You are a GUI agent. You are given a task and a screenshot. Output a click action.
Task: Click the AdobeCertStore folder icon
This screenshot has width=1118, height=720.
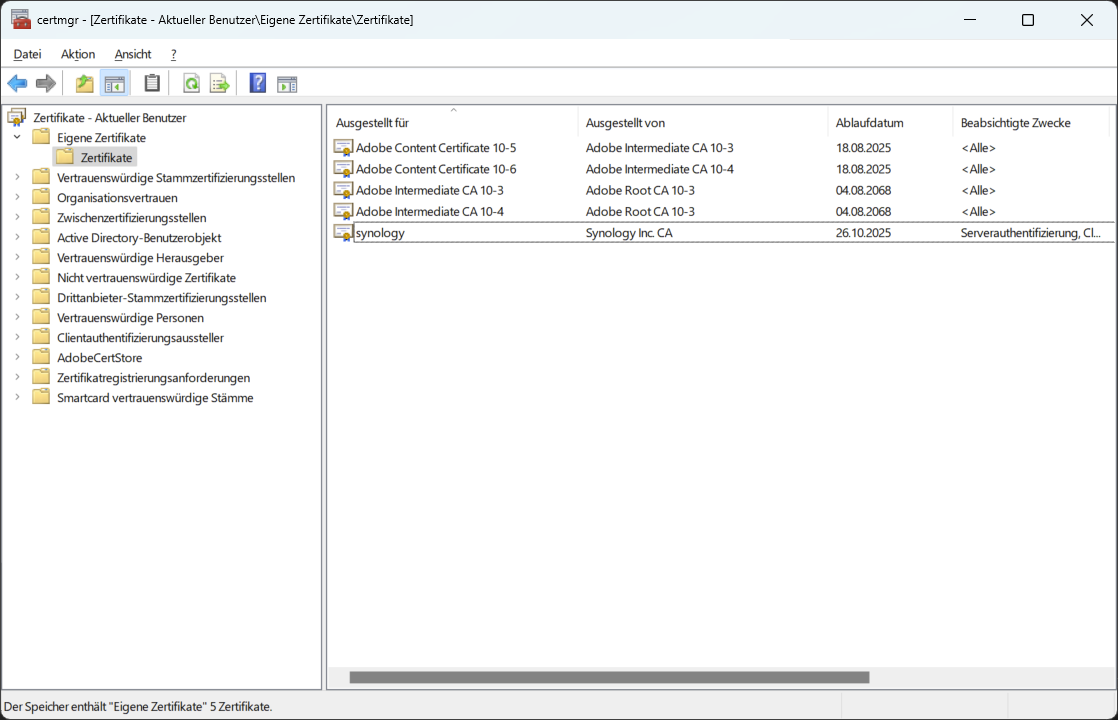pos(41,357)
